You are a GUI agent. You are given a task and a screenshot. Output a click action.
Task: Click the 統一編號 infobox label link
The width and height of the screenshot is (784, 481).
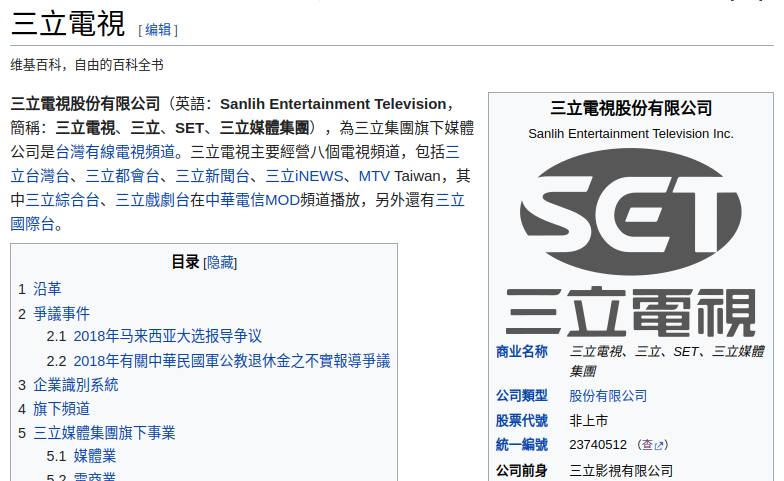tap(522, 444)
